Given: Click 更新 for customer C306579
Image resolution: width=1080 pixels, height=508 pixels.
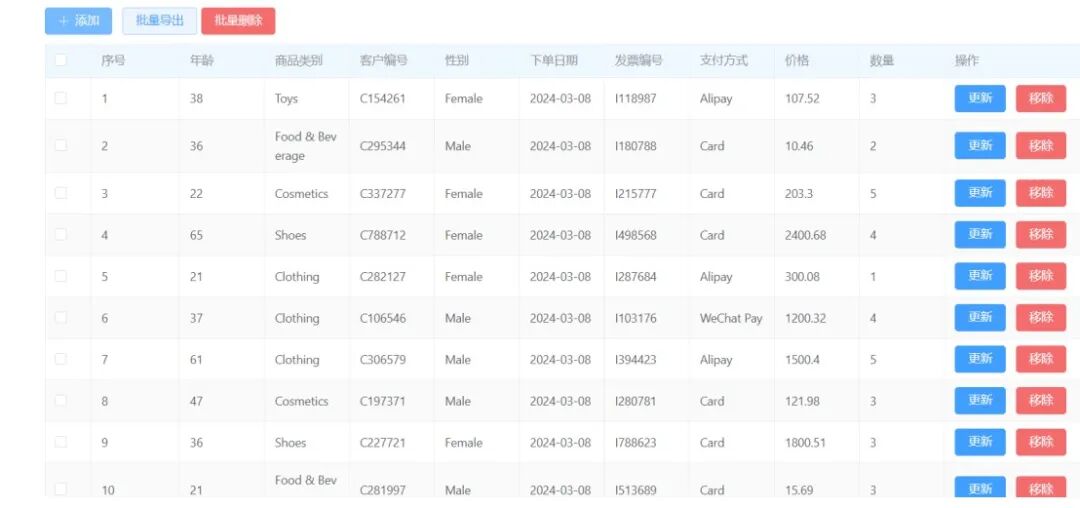Looking at the screenshot, I should (x=979, y=359).
